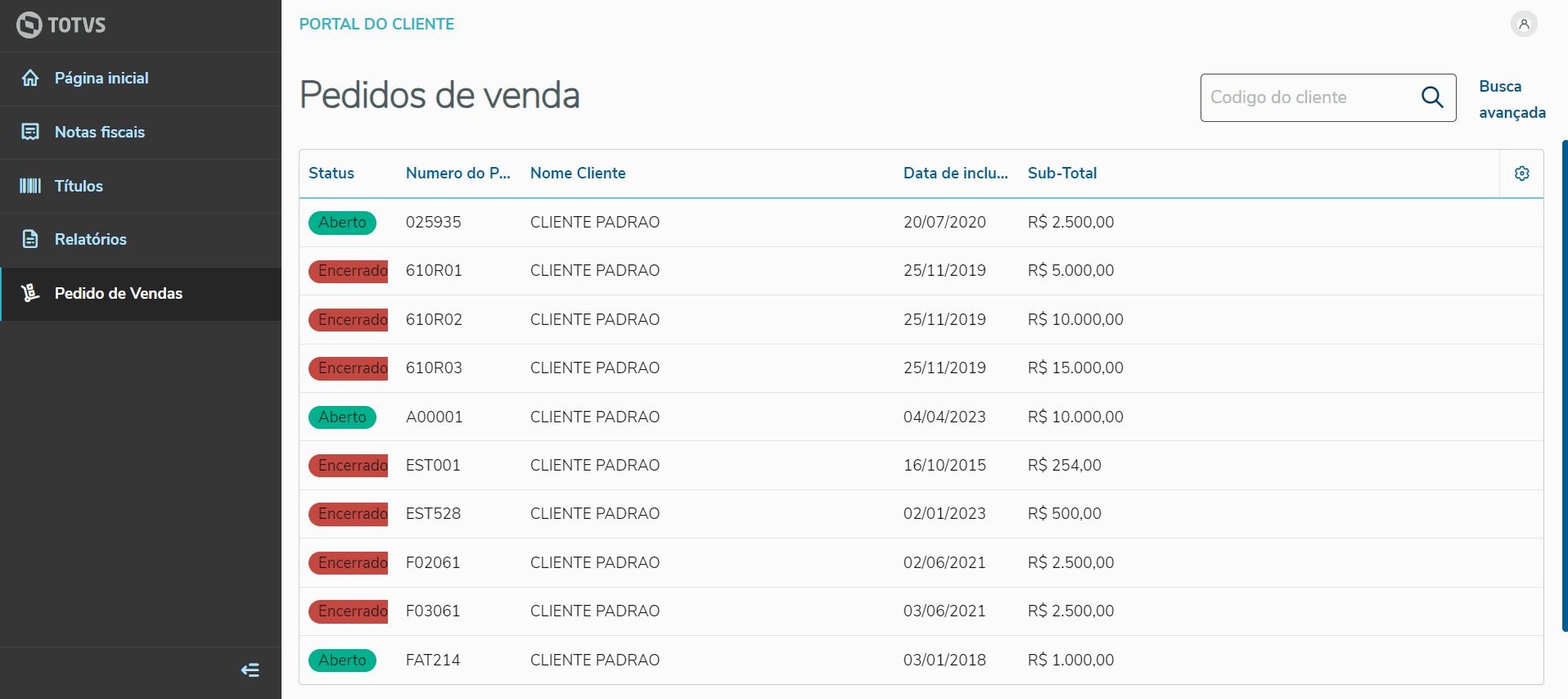Sort by the Sub-Total column header
The image size is (1568, 699).
point(1061,174)
